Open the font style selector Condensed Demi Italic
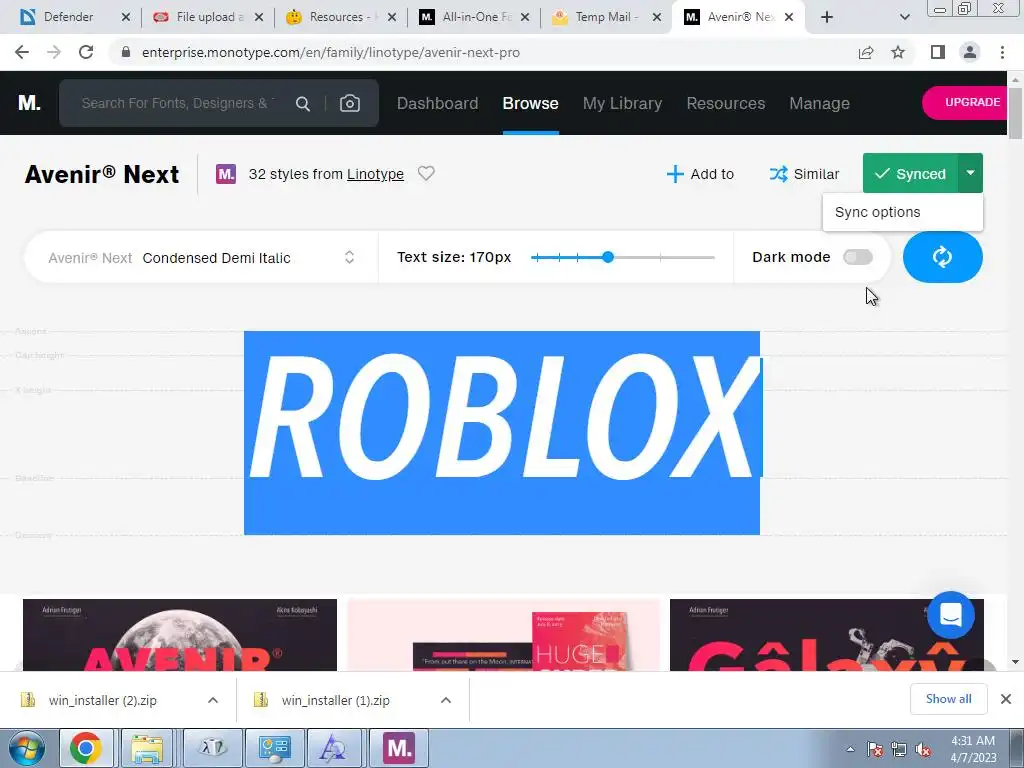 202,257
